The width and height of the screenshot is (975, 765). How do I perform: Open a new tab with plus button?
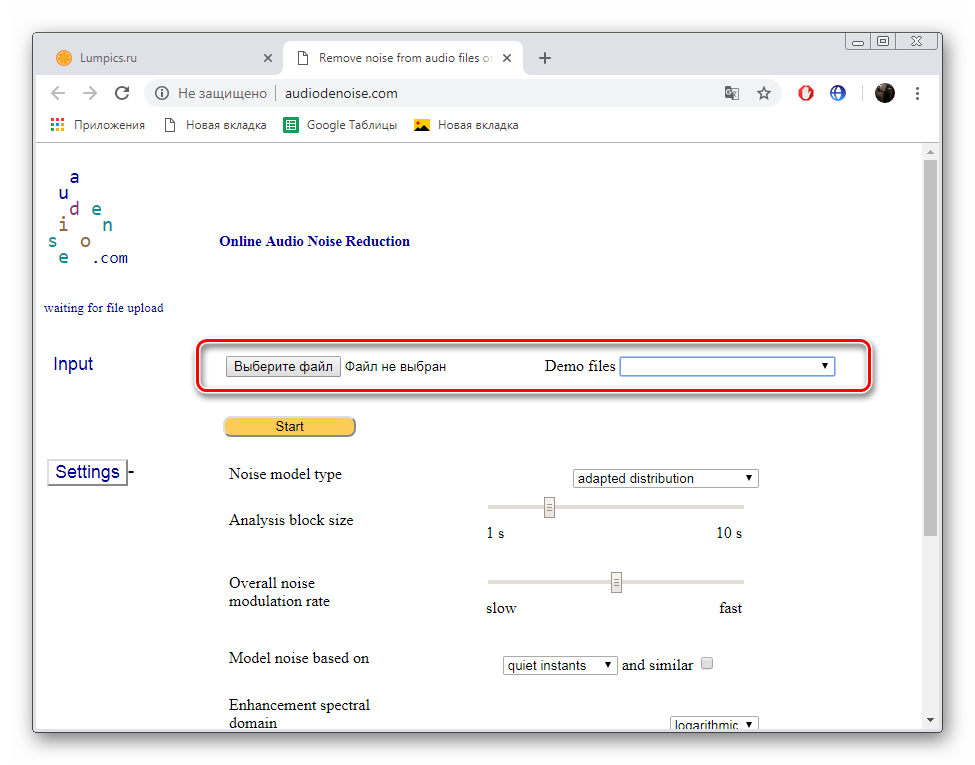click(545, 58)
